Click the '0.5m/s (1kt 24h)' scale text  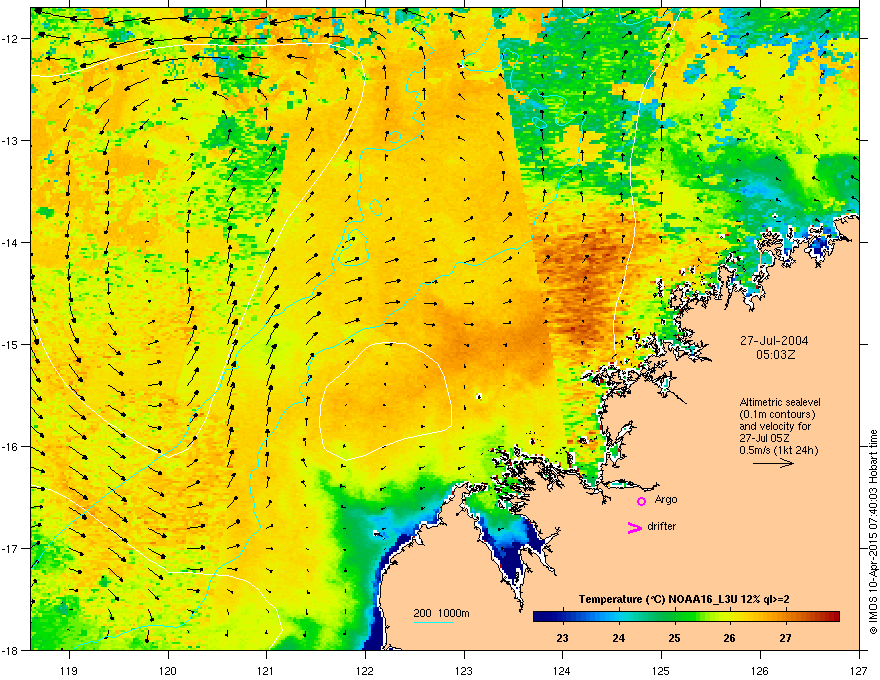point(778,450)
